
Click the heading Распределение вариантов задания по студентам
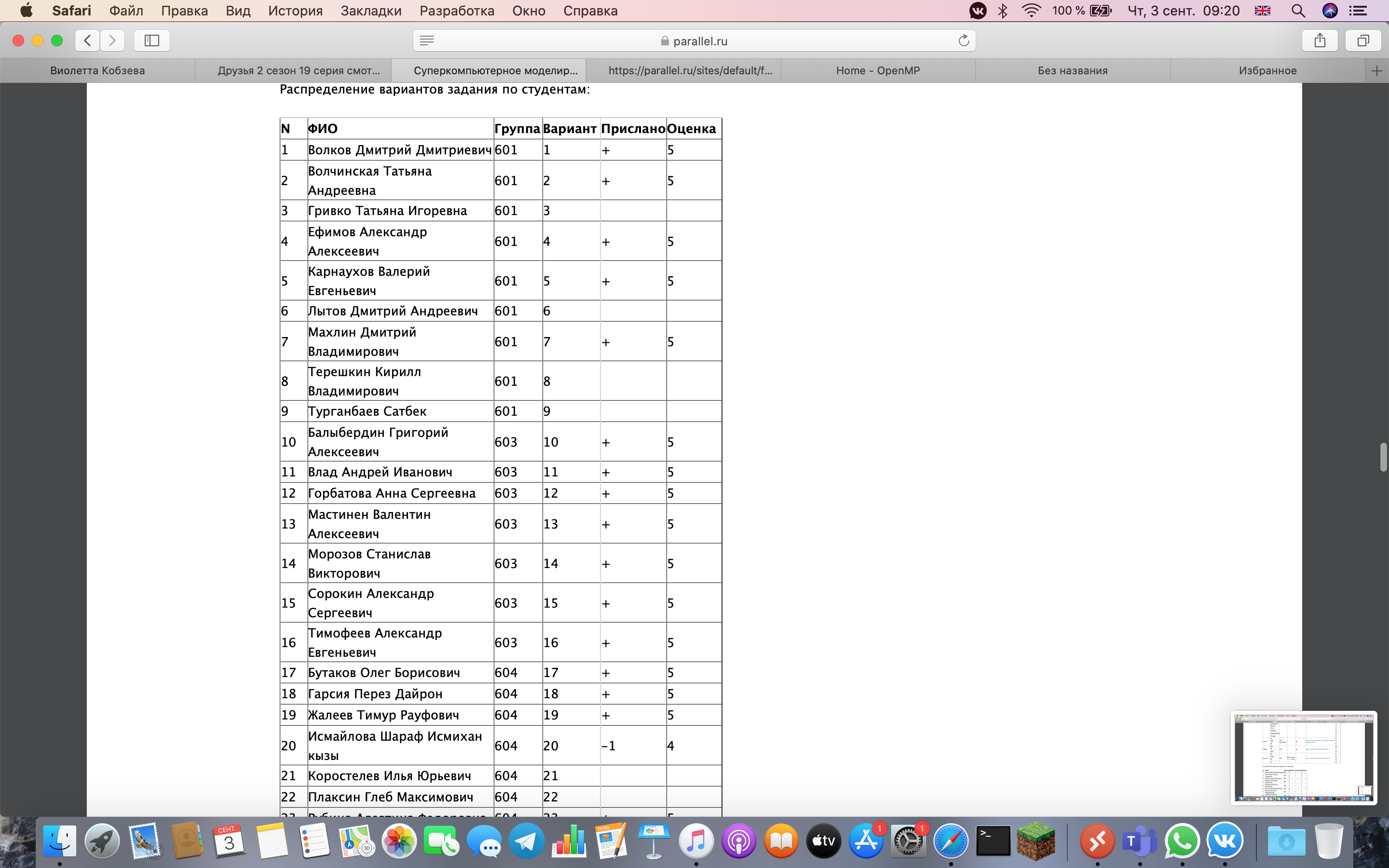[435, 90]
